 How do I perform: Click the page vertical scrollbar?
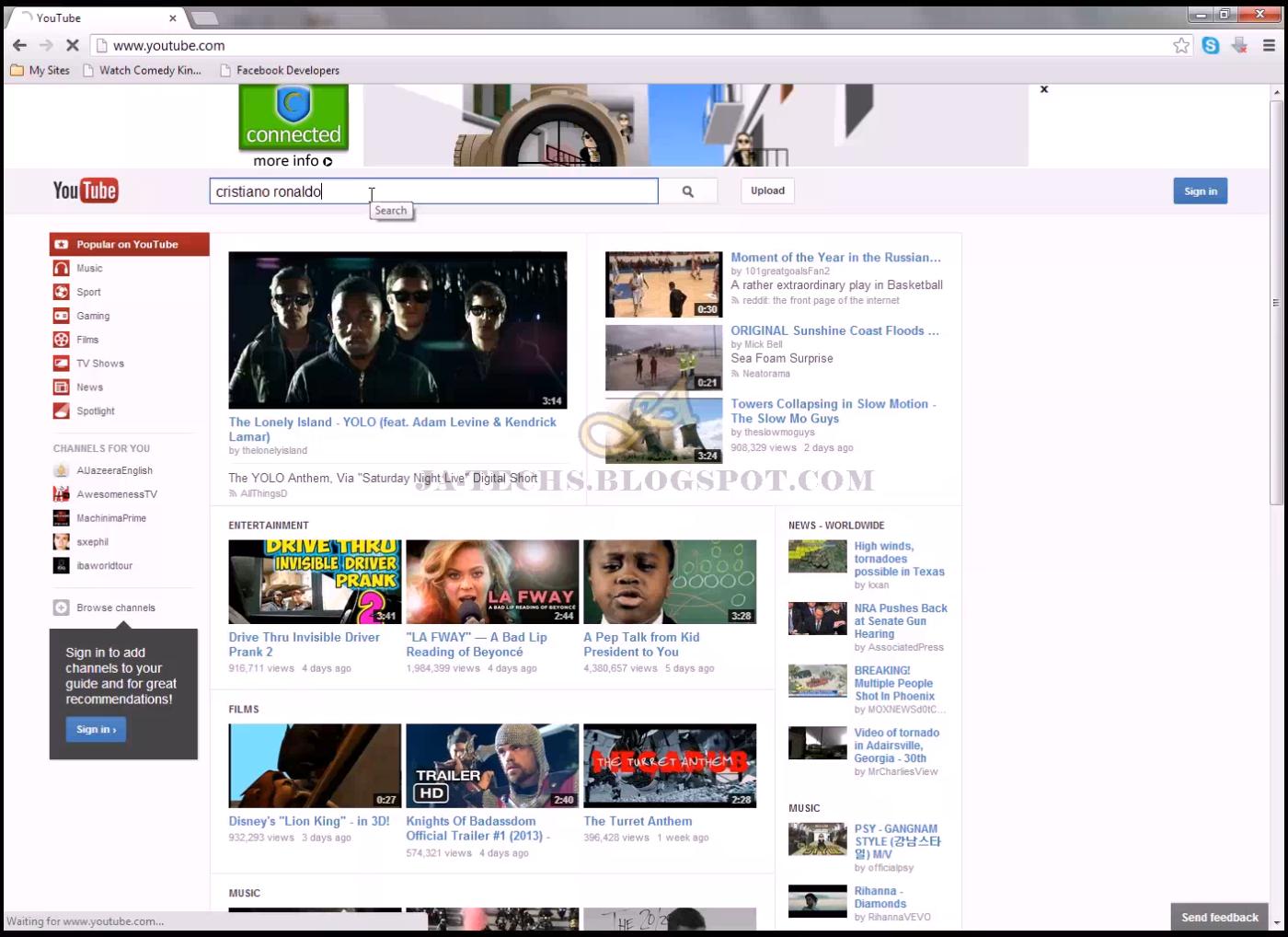tap(1276, 302)
